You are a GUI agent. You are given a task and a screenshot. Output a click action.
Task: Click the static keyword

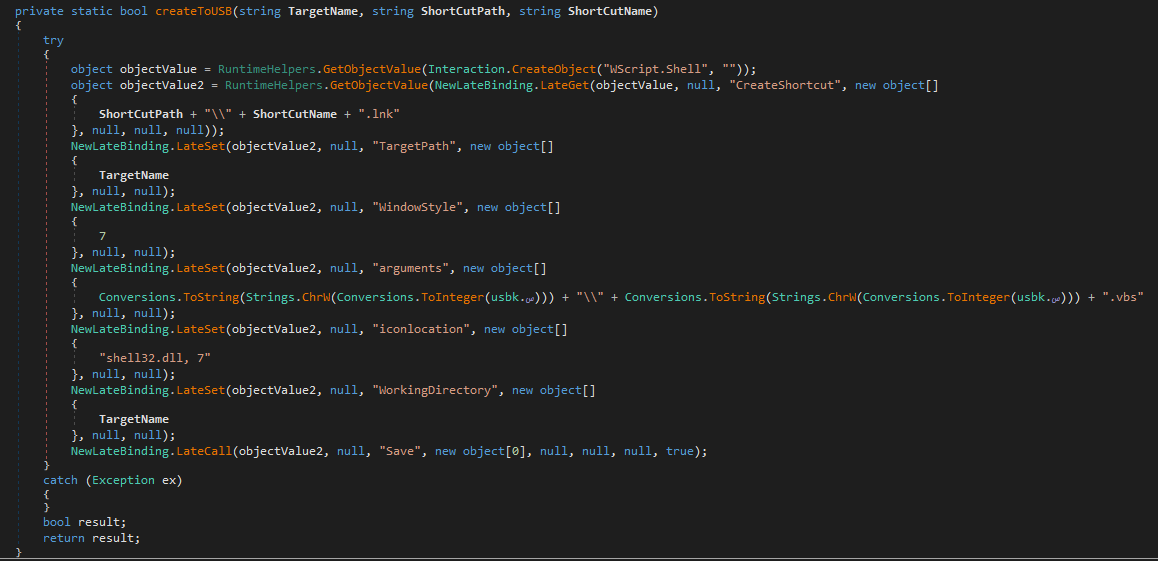tap(92, 13)
